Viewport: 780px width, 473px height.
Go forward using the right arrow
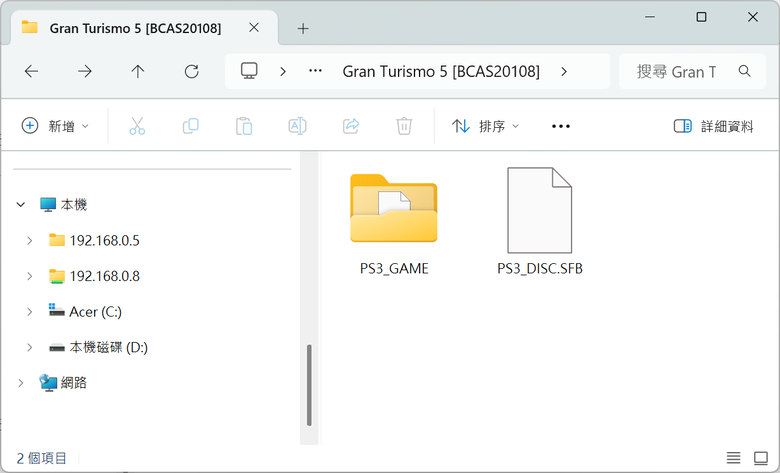click(85, 72)
